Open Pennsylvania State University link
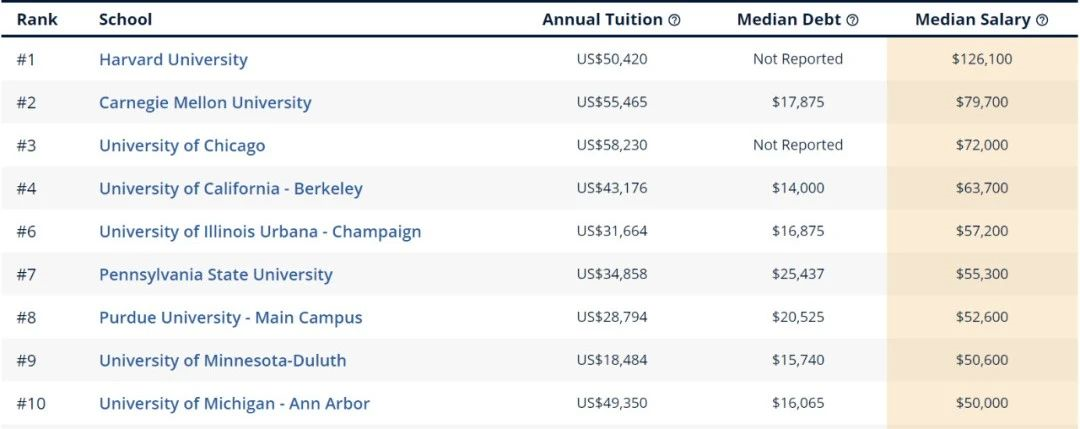 pyautogui.click(x=216, y=275)
